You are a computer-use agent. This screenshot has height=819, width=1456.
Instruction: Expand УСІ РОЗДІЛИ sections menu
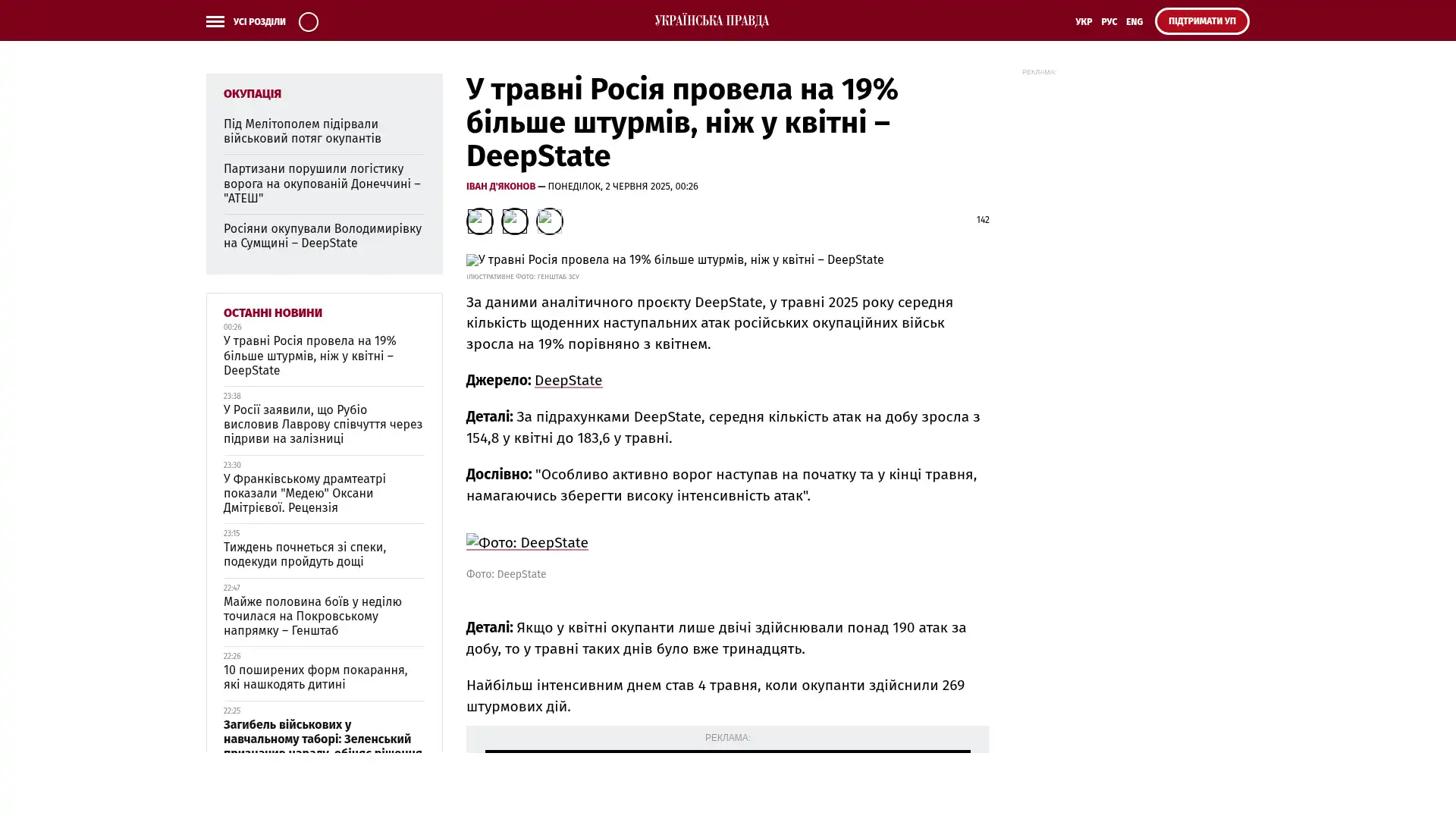coord(259,22)
